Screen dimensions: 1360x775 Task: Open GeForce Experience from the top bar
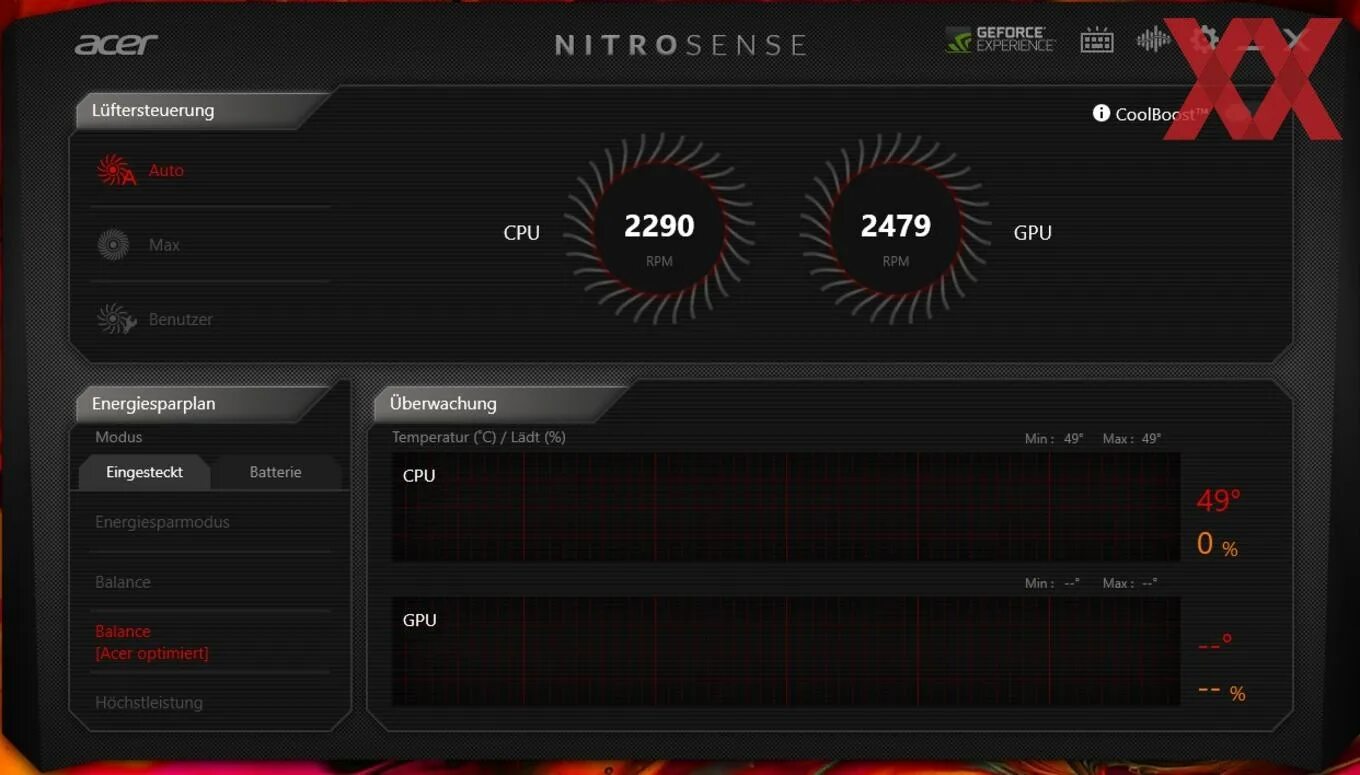click(1000, 40)
